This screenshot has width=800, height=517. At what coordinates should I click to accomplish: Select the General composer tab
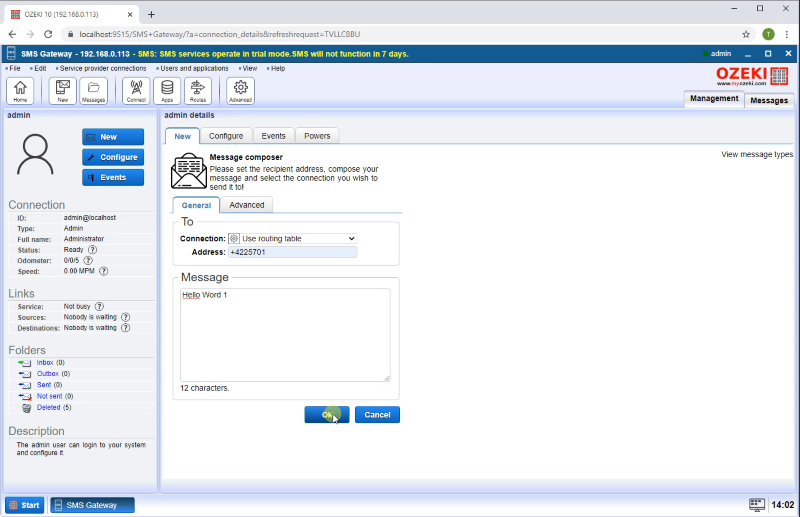click(x=196, y=205)
